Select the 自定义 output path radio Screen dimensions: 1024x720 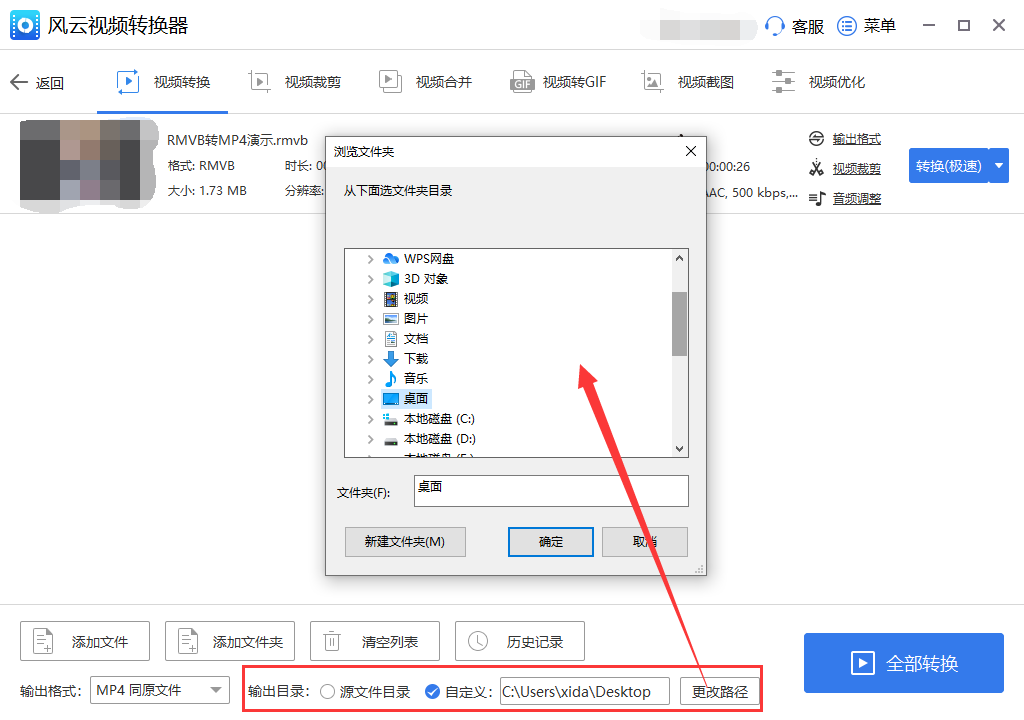point(433,691)
